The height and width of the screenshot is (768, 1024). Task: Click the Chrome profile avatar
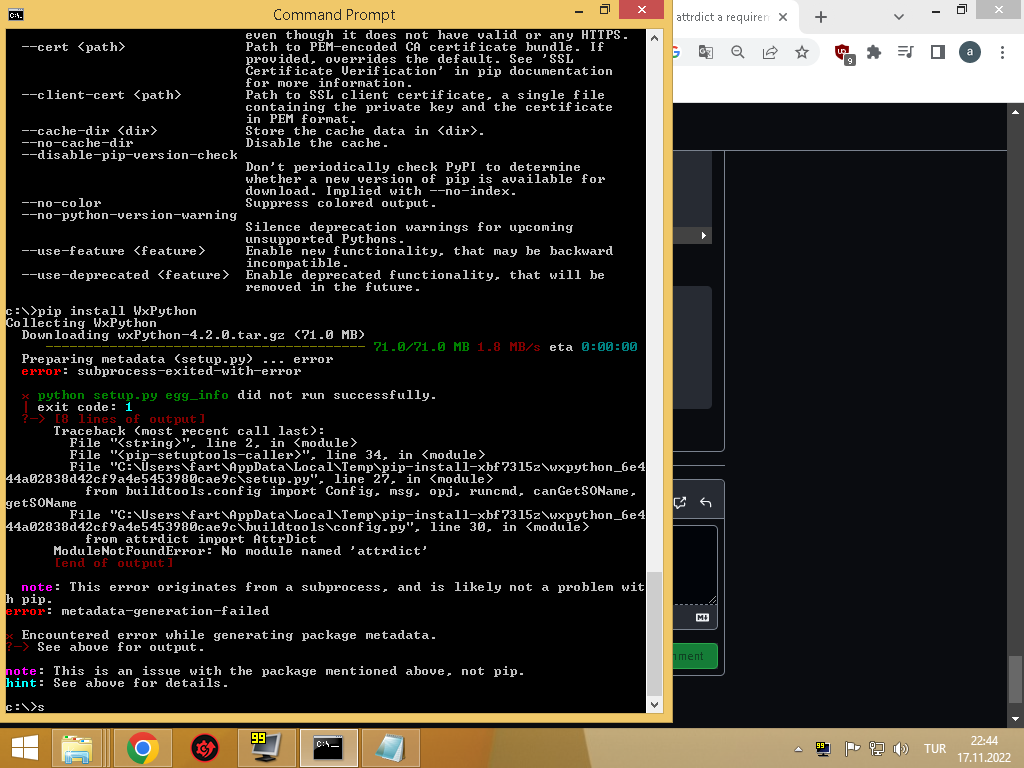pyautogui.click(x=970, y=52)
